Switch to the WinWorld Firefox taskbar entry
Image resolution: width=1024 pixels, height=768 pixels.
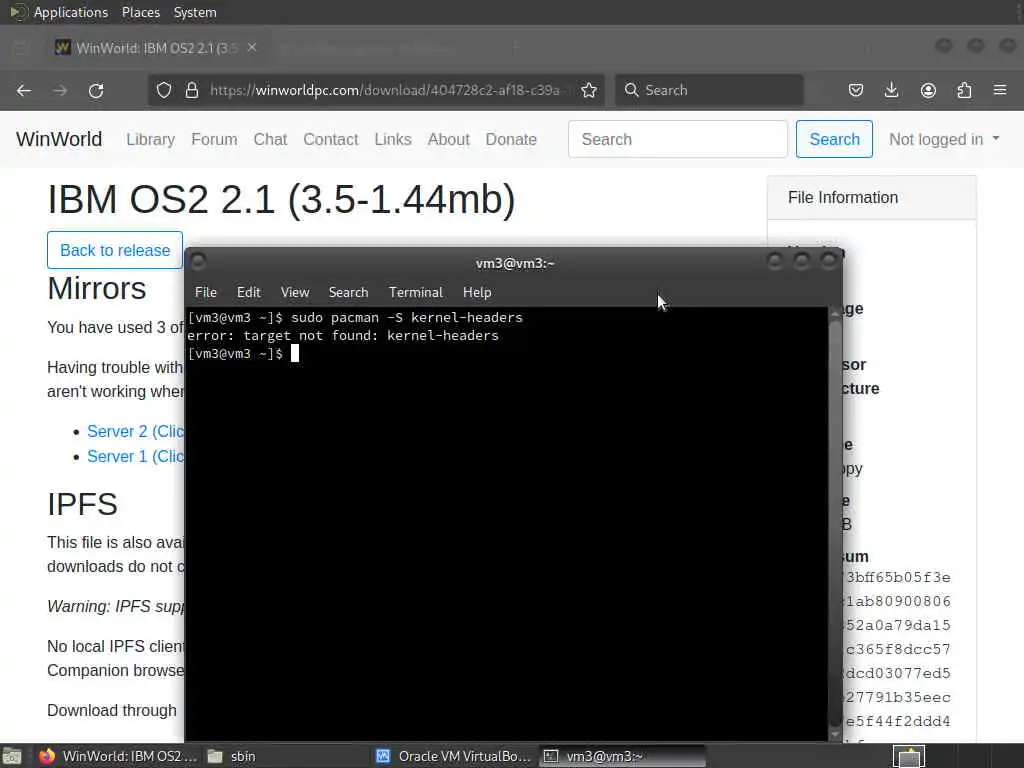pyautogui.click(x=117, y=756)
